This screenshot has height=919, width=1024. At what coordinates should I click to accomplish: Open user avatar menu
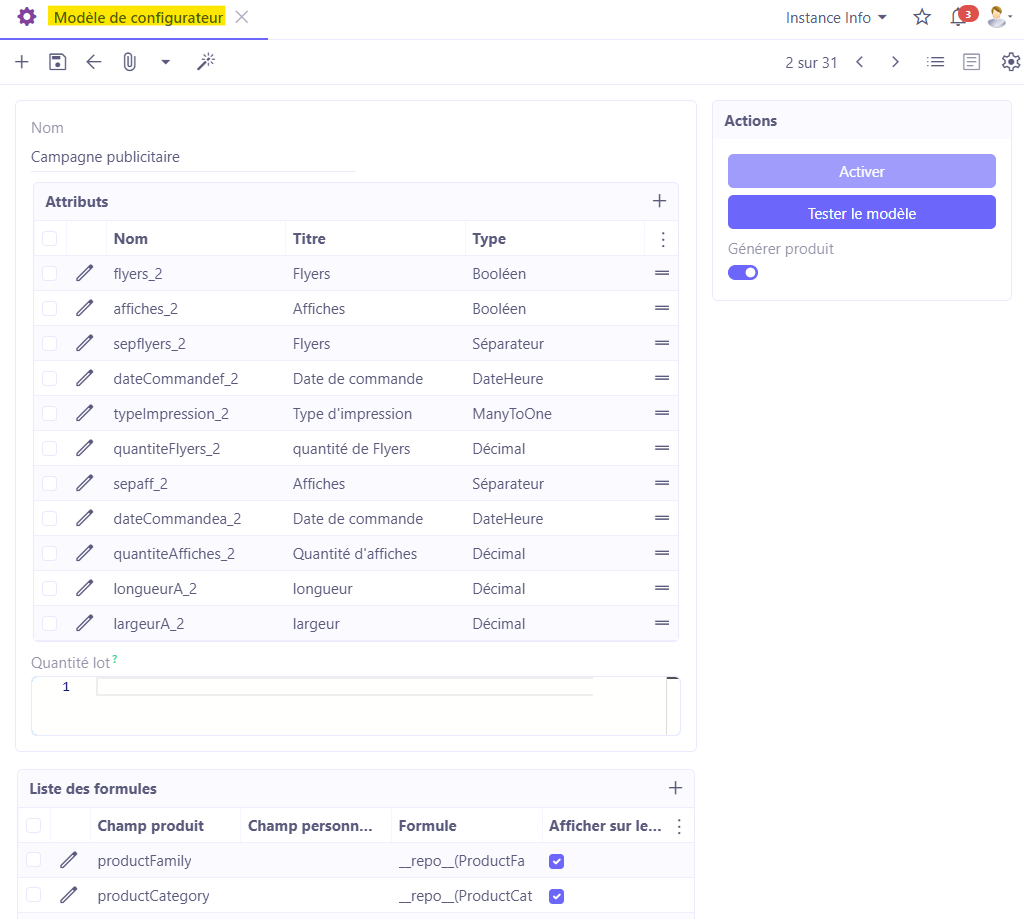999,17
